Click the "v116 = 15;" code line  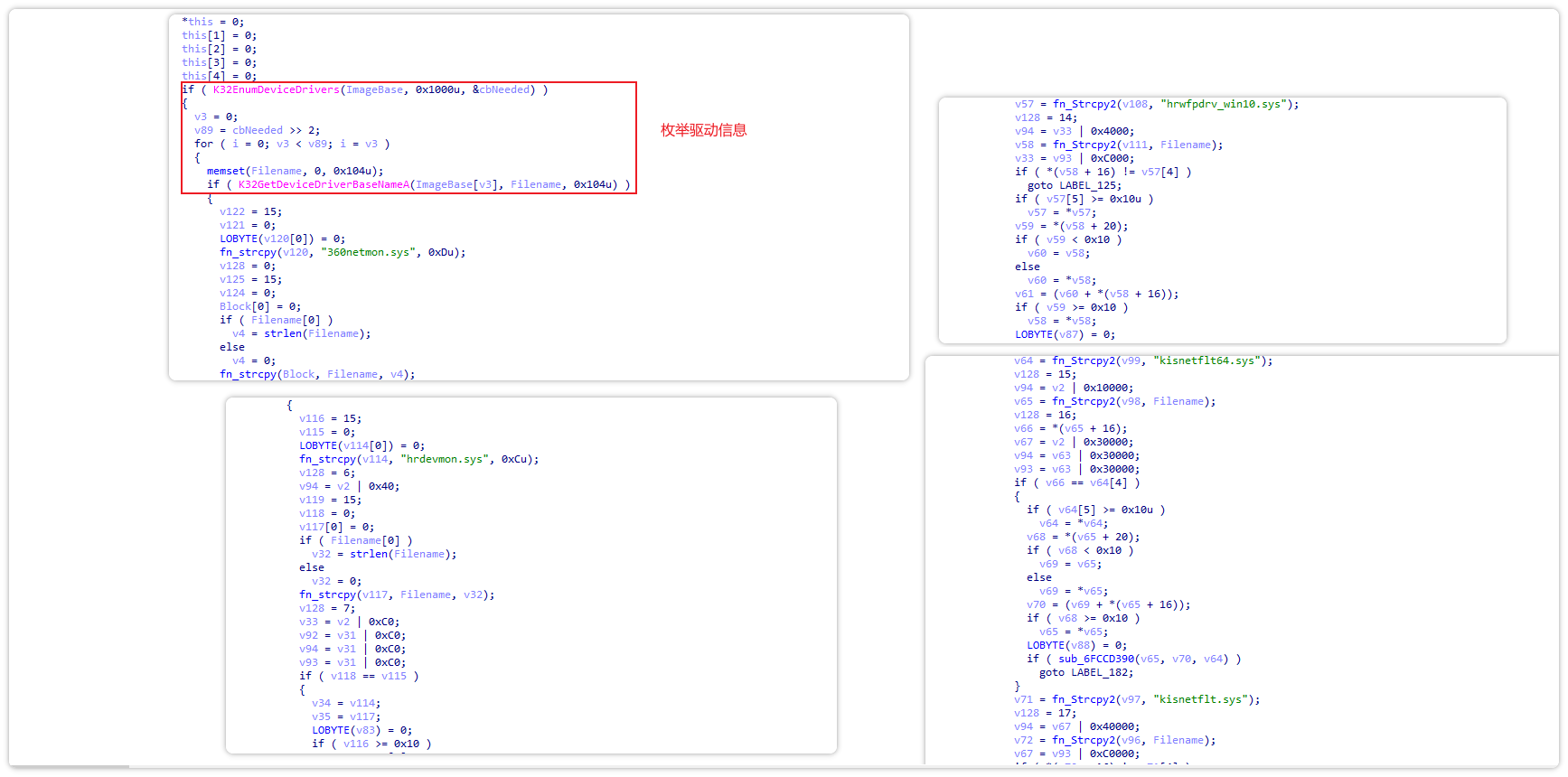click(x=330, y=418)
